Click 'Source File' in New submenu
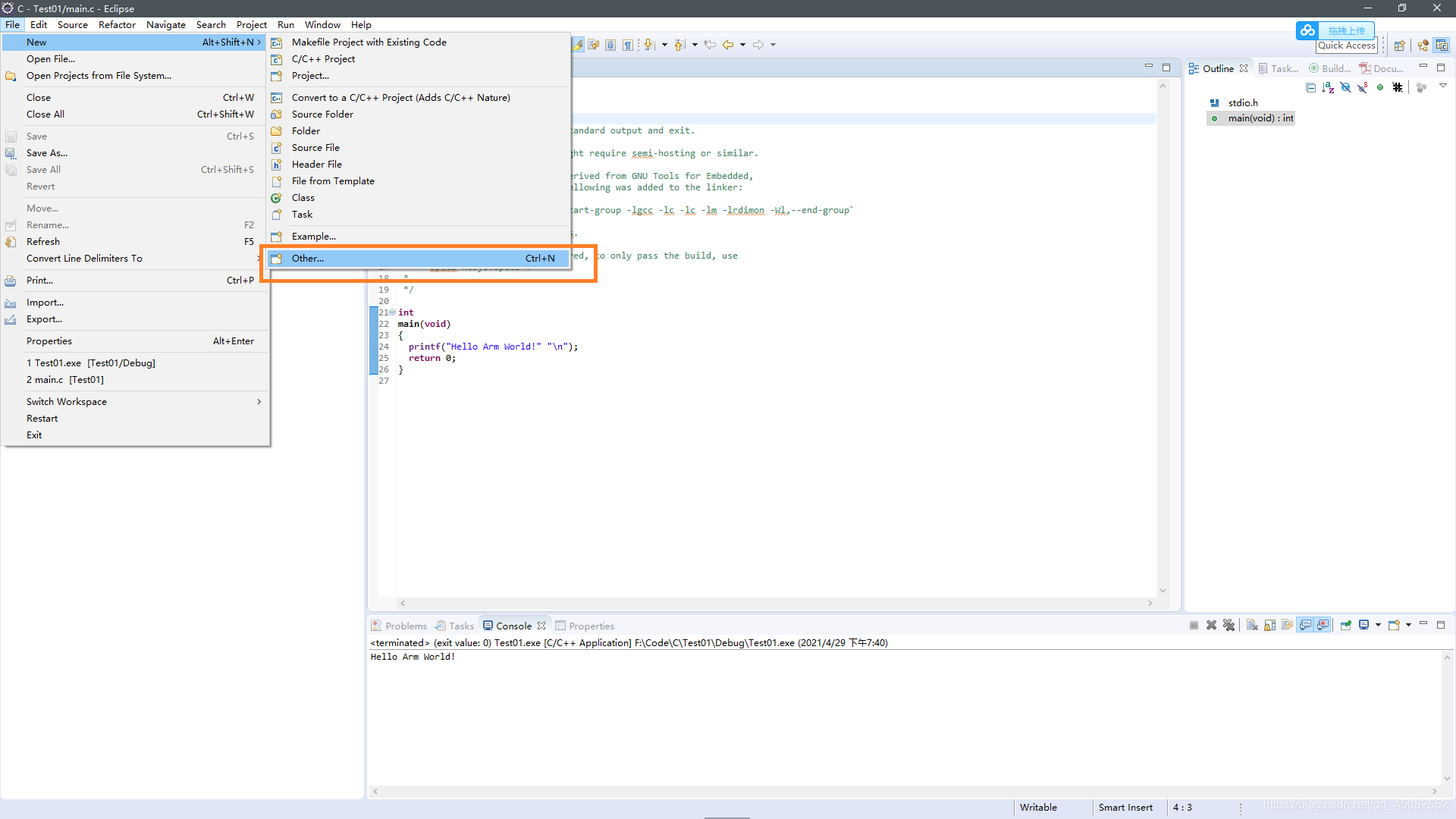Image resolution: width=1456 pixels, height=819 pixels. tap(315, 147)
